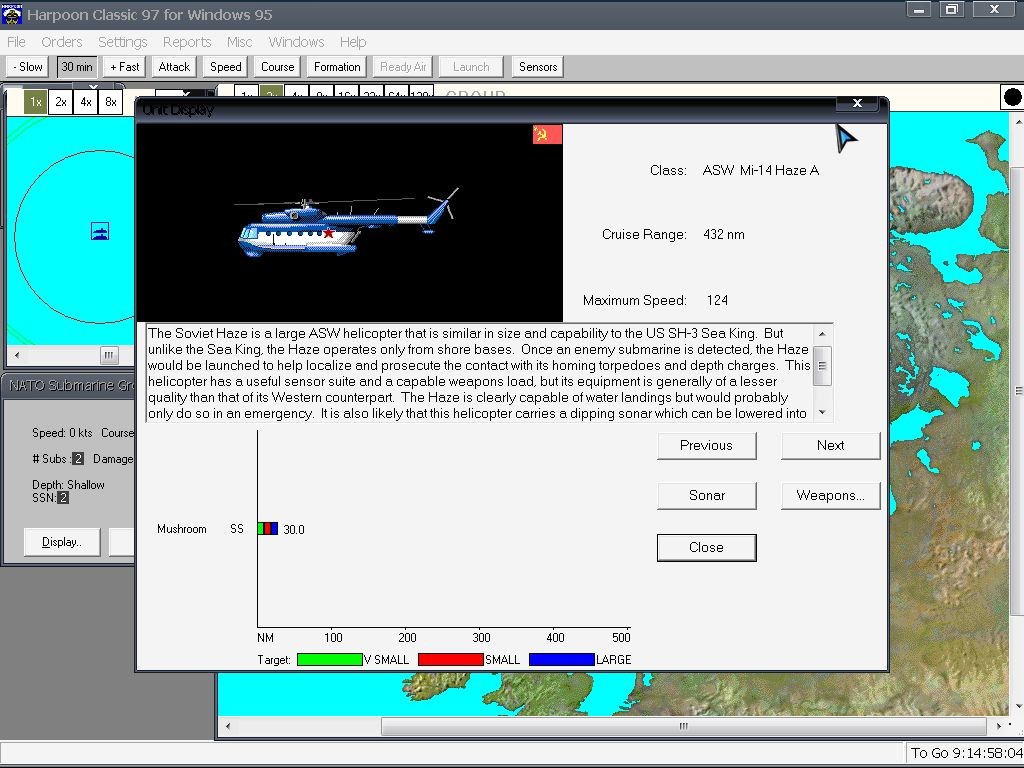Click the '# Subs: 2' count
This screenshot has height=768, width=1024.
coord(57,459)
